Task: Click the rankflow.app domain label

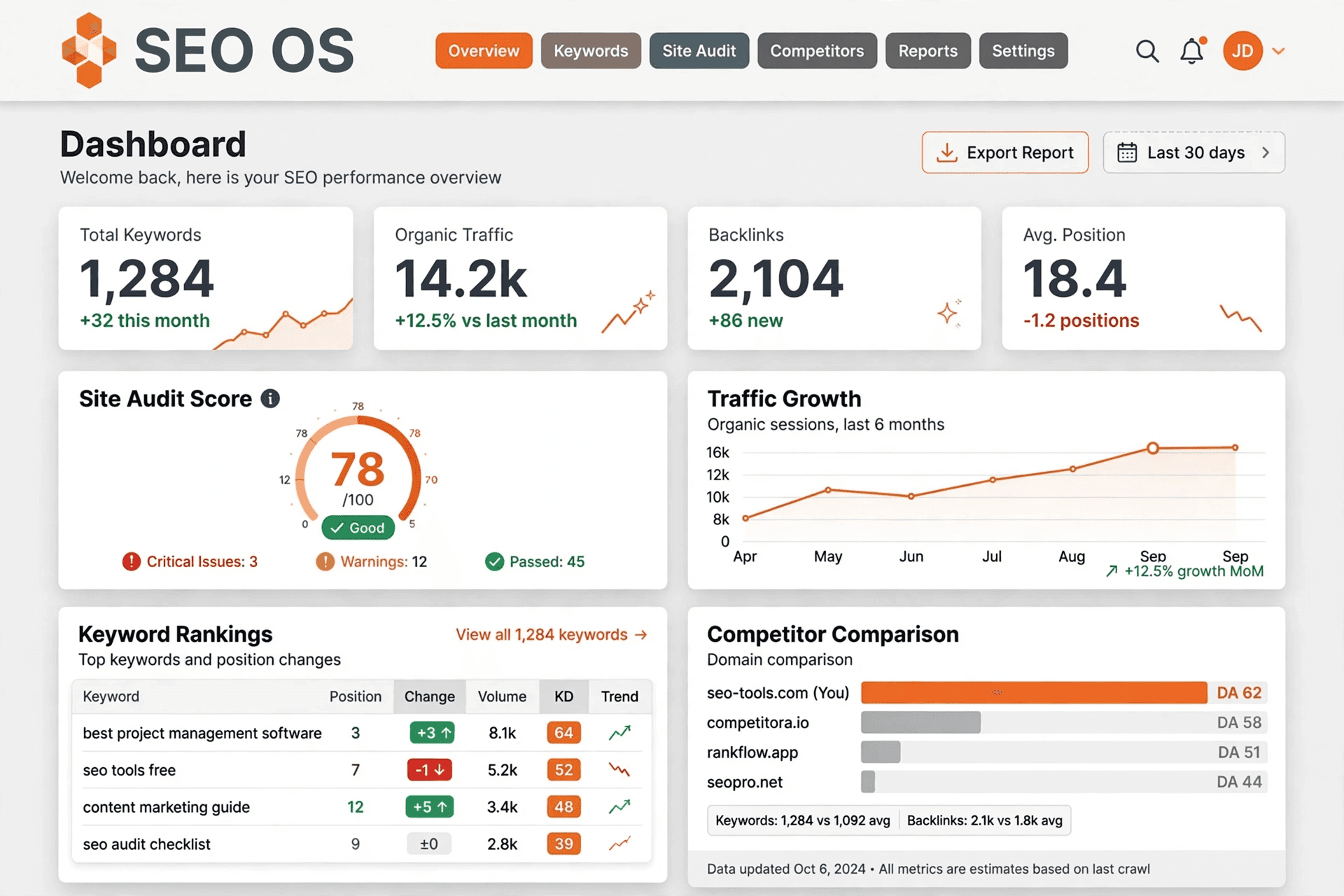Action: pos(752,752)
